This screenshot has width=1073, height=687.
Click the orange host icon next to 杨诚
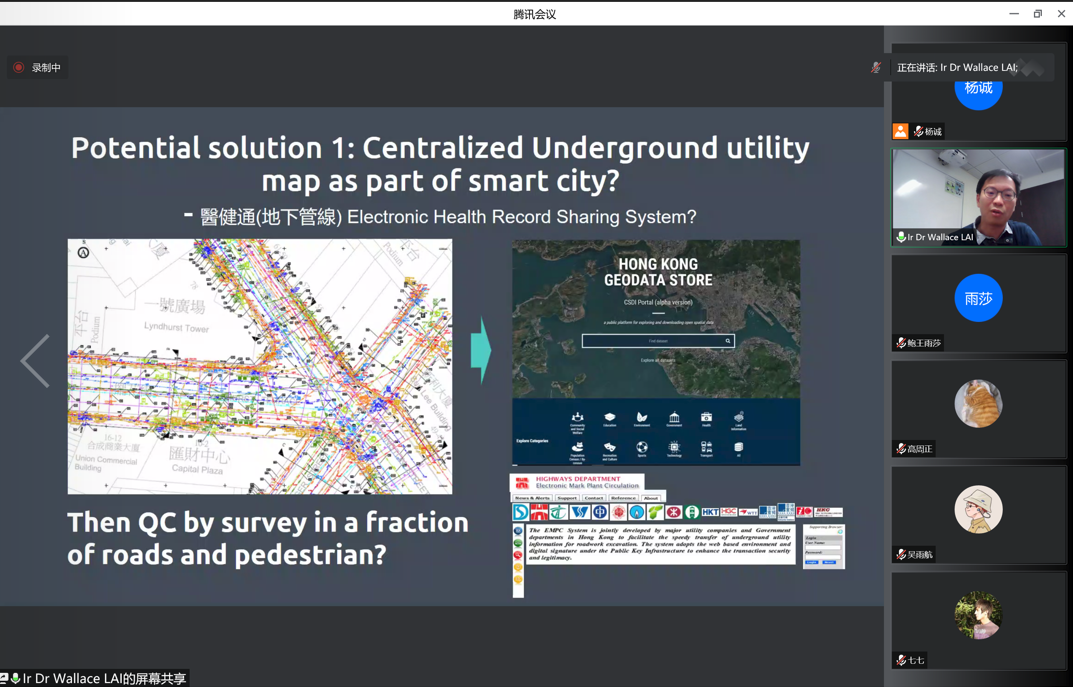coord(901,131)
